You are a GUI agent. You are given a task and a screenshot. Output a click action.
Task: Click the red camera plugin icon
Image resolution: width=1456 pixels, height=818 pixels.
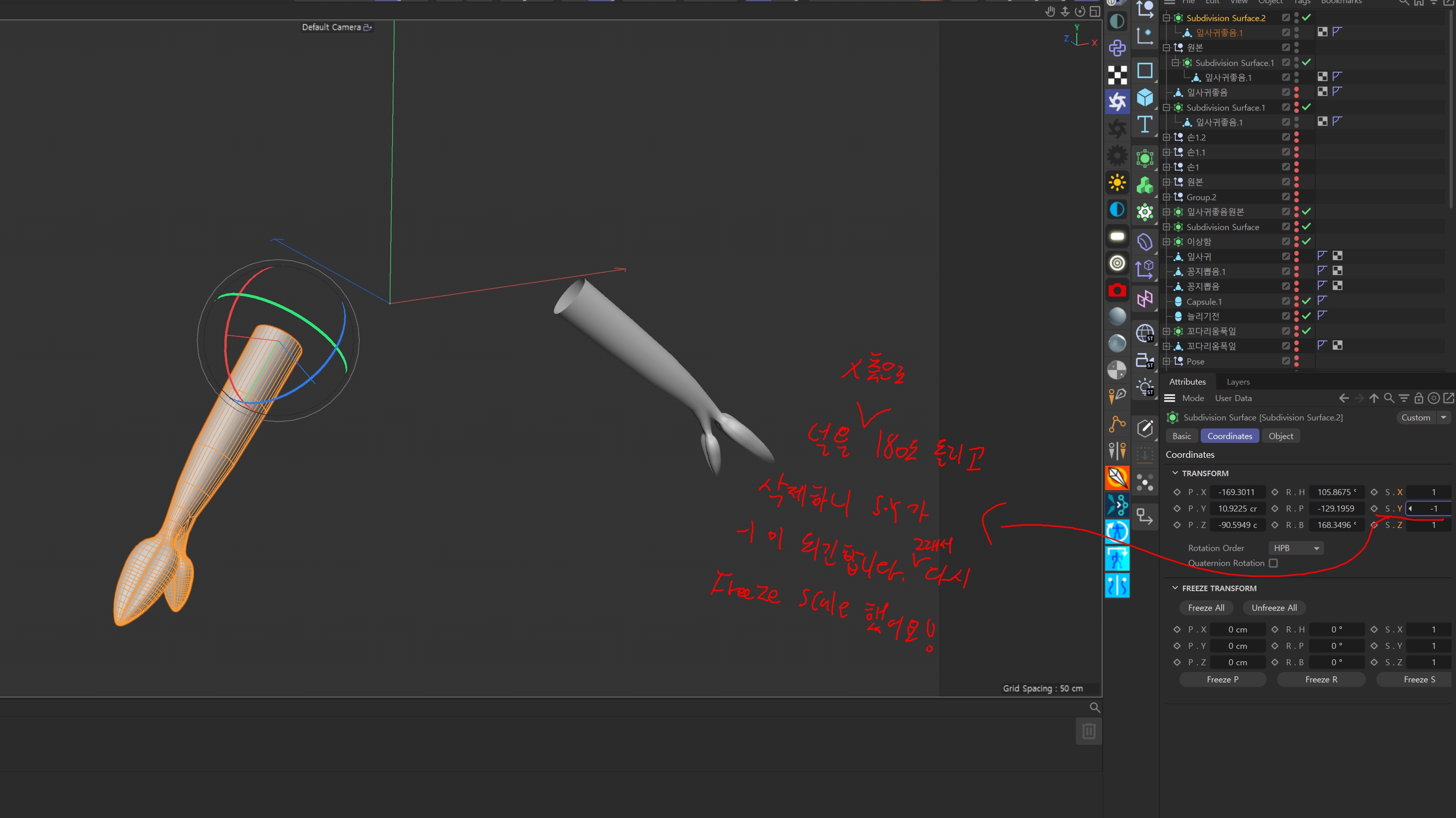click(x=1117, y=291)
